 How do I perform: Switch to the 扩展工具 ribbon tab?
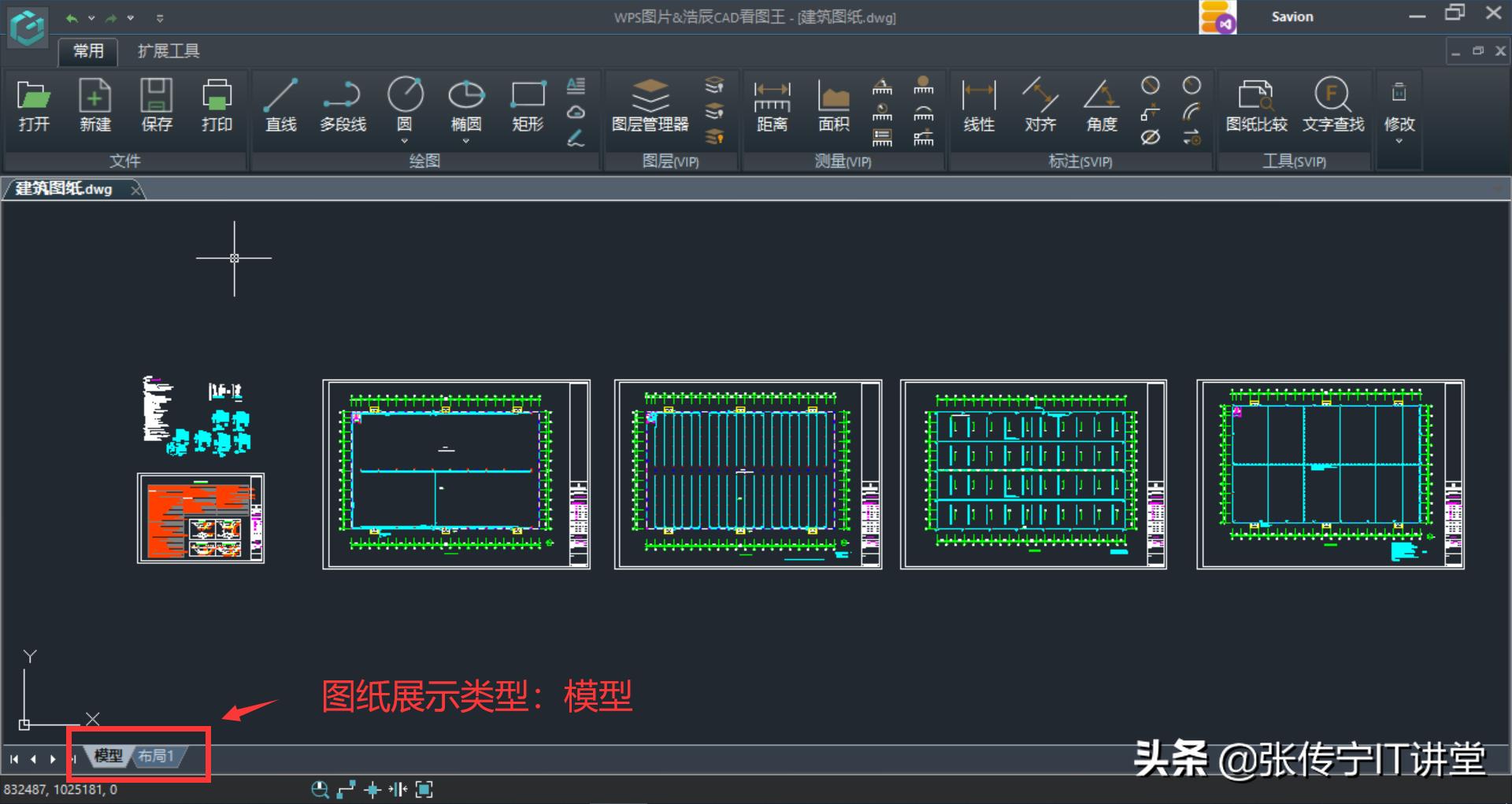[x=167, y=50]
